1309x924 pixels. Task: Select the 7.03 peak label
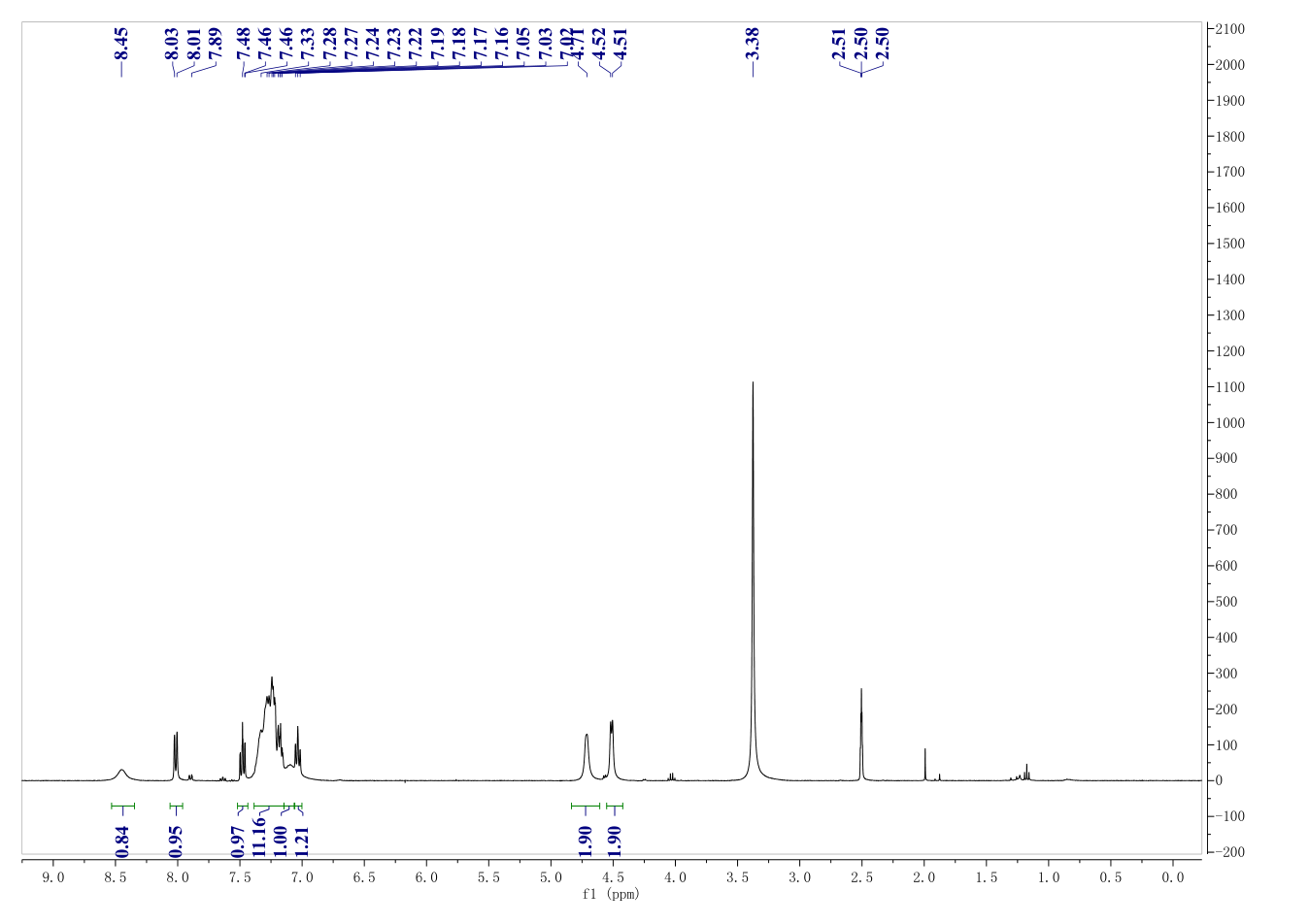[546, 43]
